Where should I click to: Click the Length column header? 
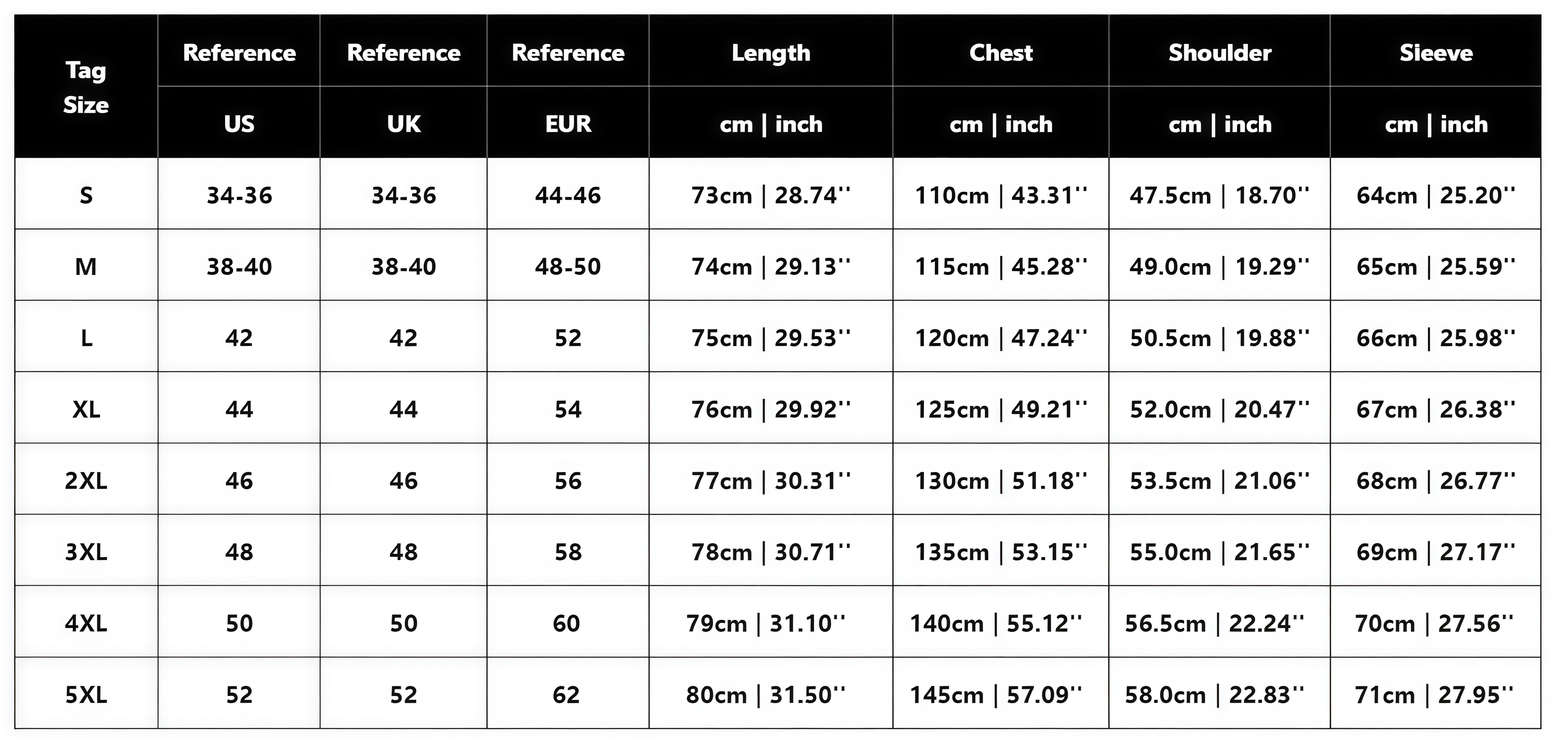(x=770, y=53)
